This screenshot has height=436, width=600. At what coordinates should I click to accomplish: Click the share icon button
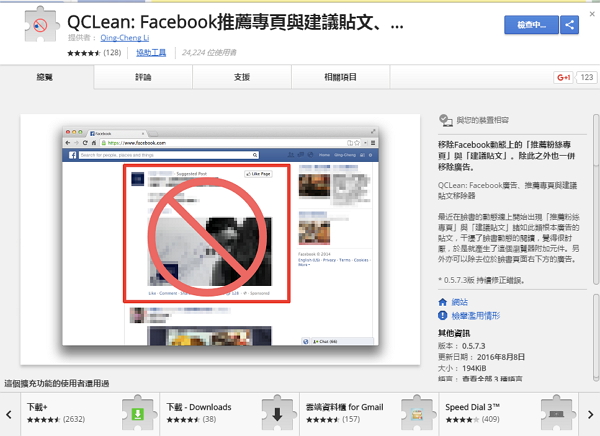tap(569, 25)
